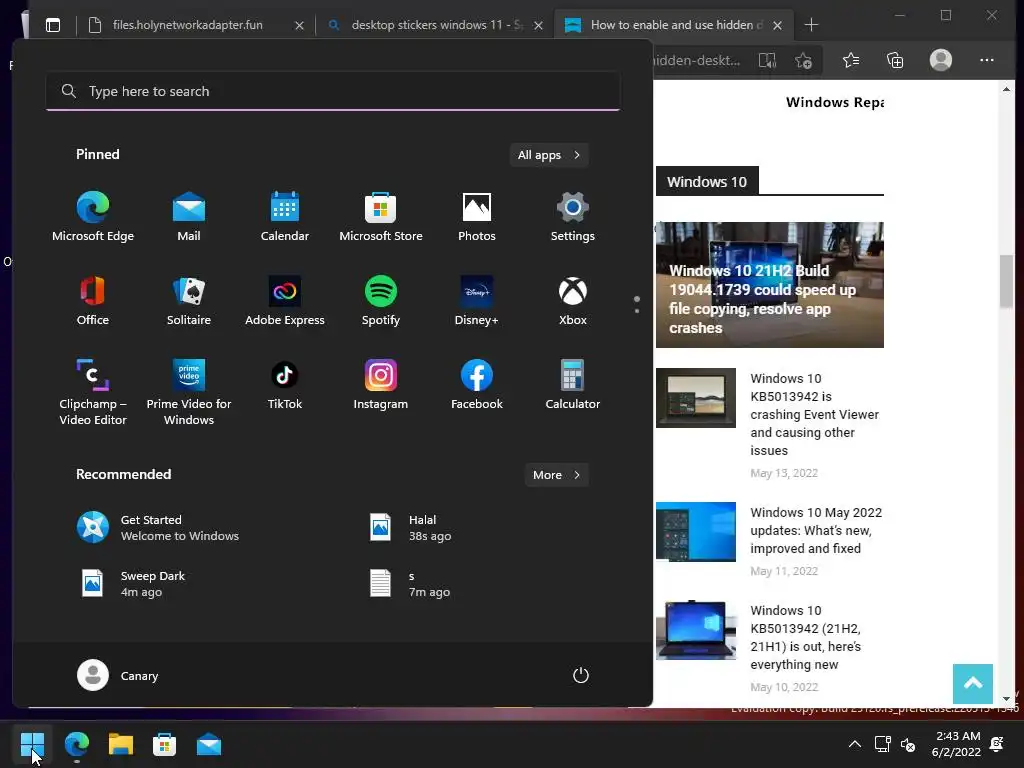Close the files.holynetworkadapter.fun tab

(299, 25)
